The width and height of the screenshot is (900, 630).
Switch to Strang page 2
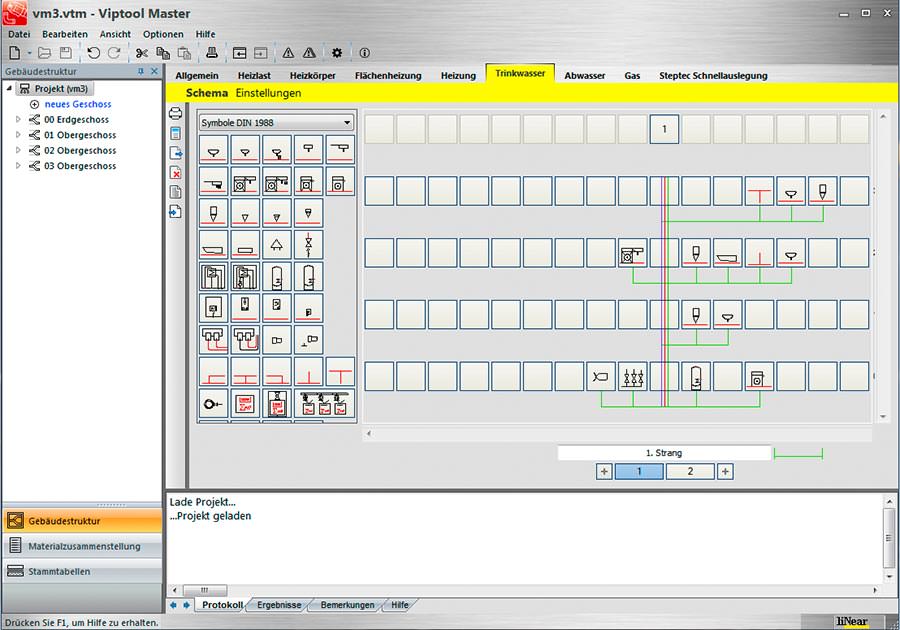tap(690, 472)
